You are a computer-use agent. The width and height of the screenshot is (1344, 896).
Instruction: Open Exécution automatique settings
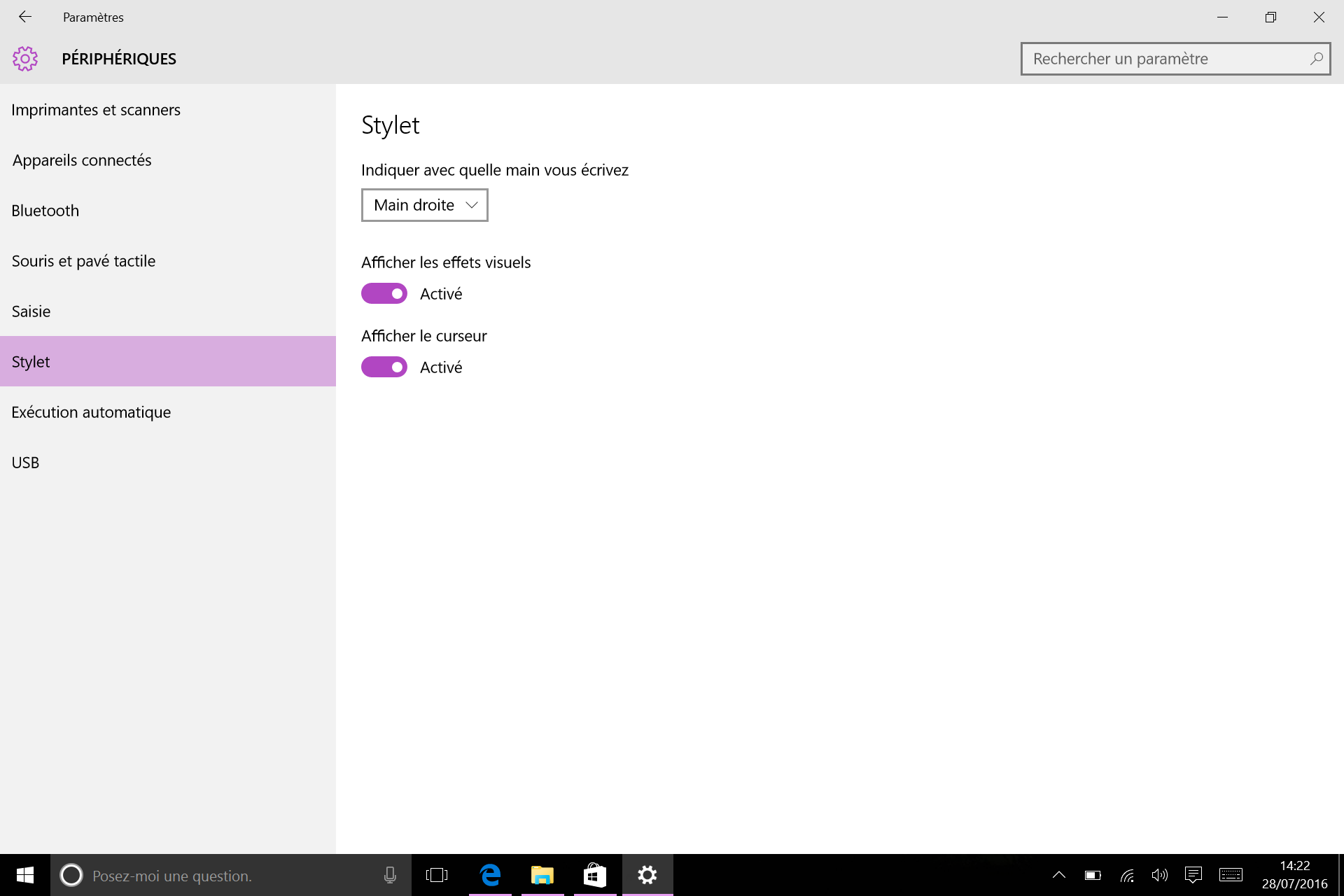click(x=168, y=412)
